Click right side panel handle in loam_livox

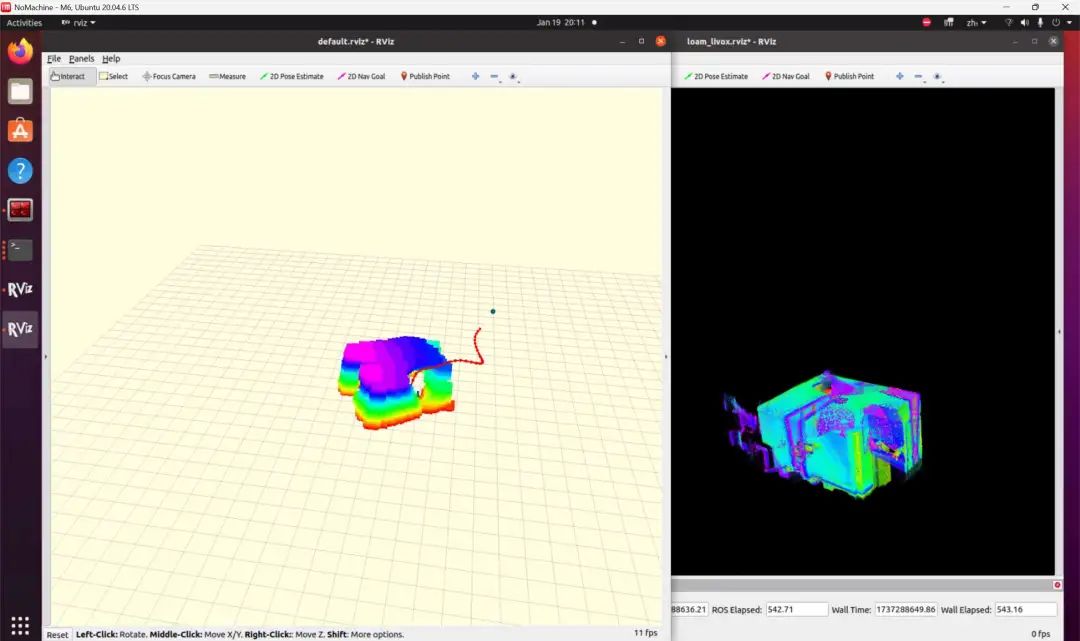(1059, 332)
